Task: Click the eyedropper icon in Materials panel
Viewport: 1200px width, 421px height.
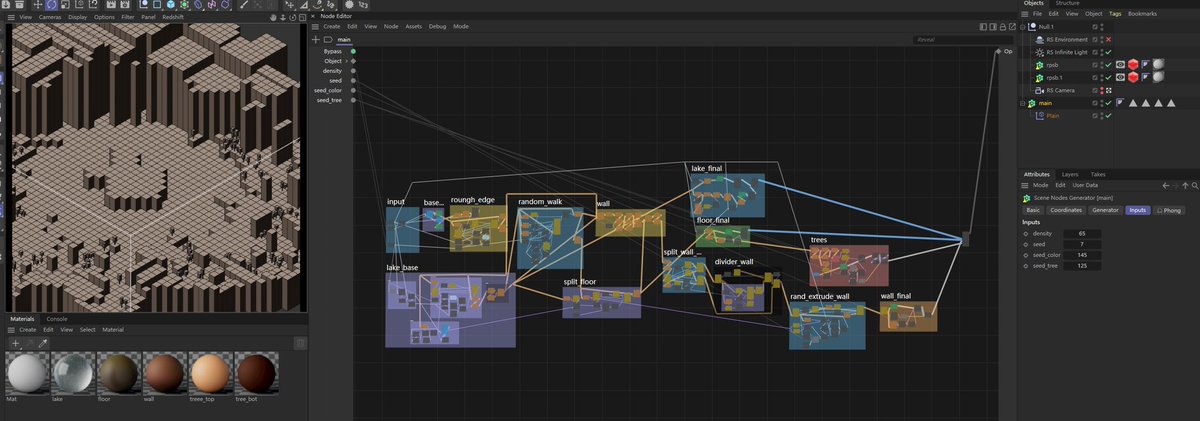Action: [x=43, y=343]
